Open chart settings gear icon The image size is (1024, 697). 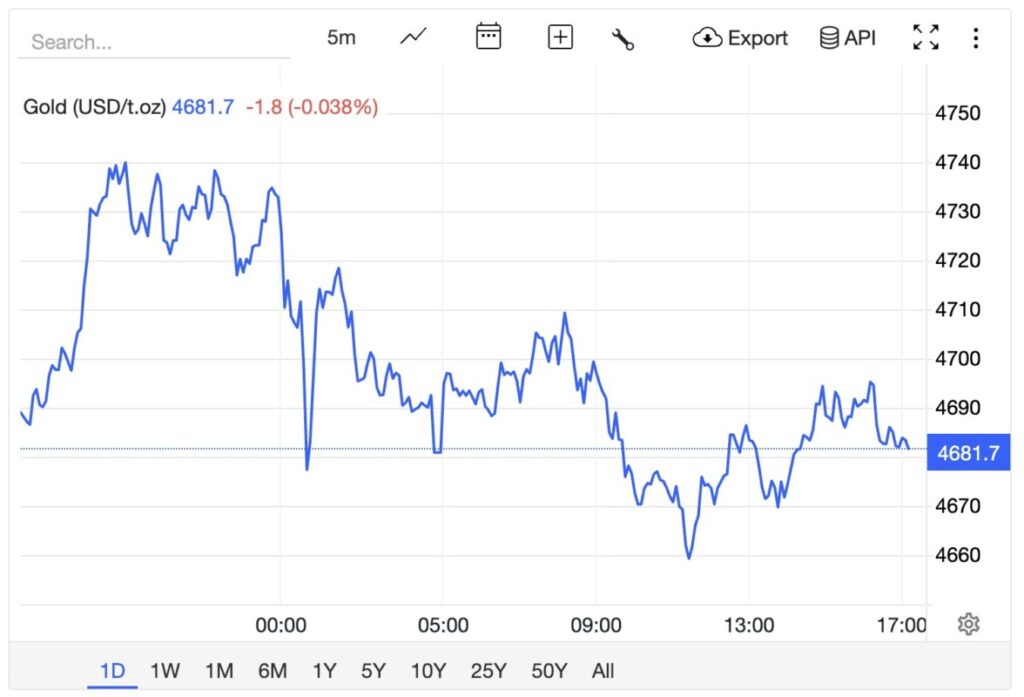click(x=968, y=624)
